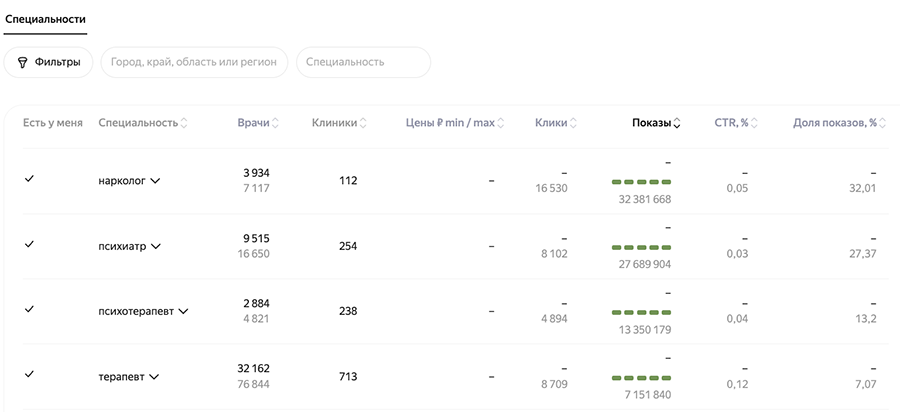Click the Есть у меня column header
This screenshot has height=412, width=900.
click(x=53, y=123)
